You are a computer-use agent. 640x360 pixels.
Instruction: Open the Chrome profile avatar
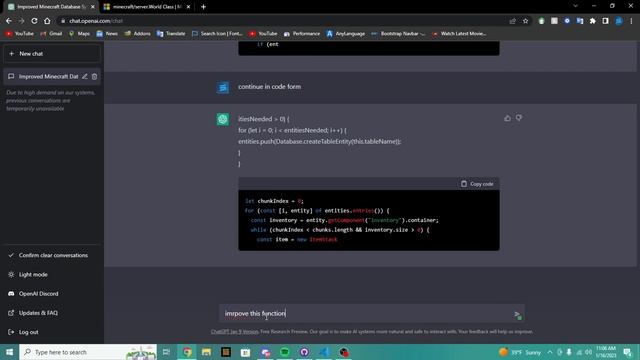619,21
